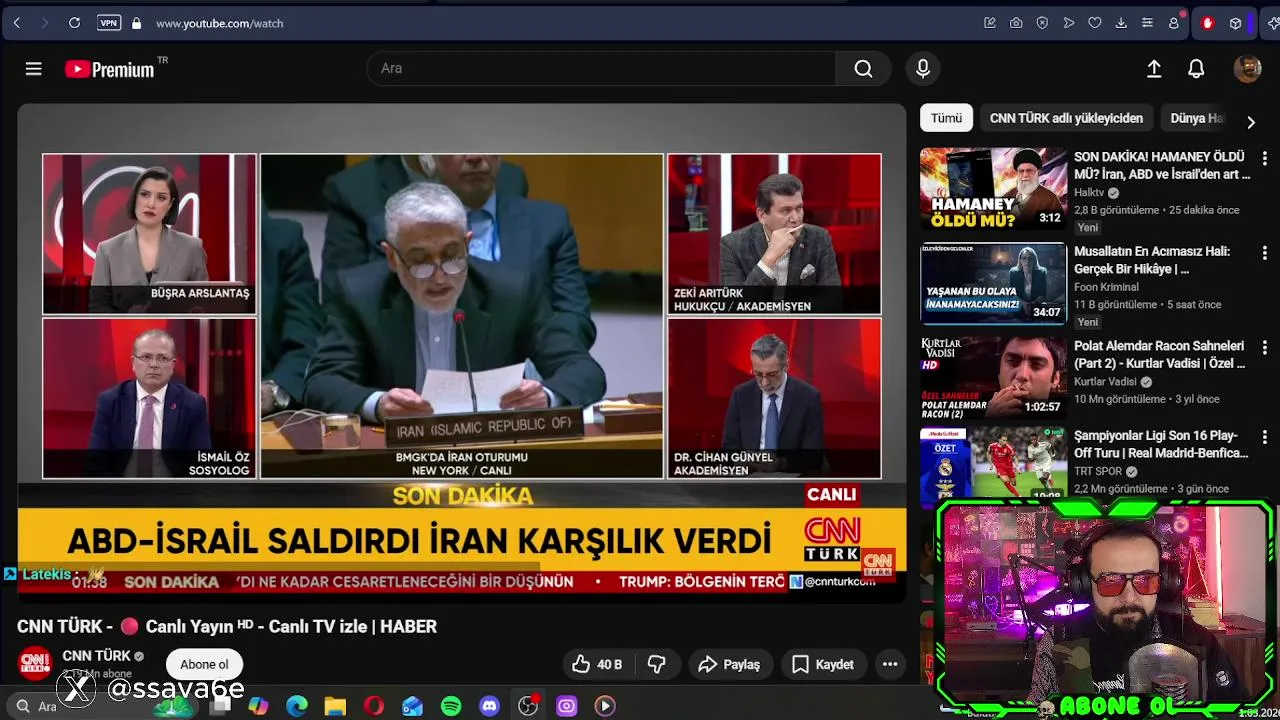Open options menu for the Foon Kriminal video
The width and height of the screenshot is (1280, 720).
pyautogui.click(x=1264, y=253)
